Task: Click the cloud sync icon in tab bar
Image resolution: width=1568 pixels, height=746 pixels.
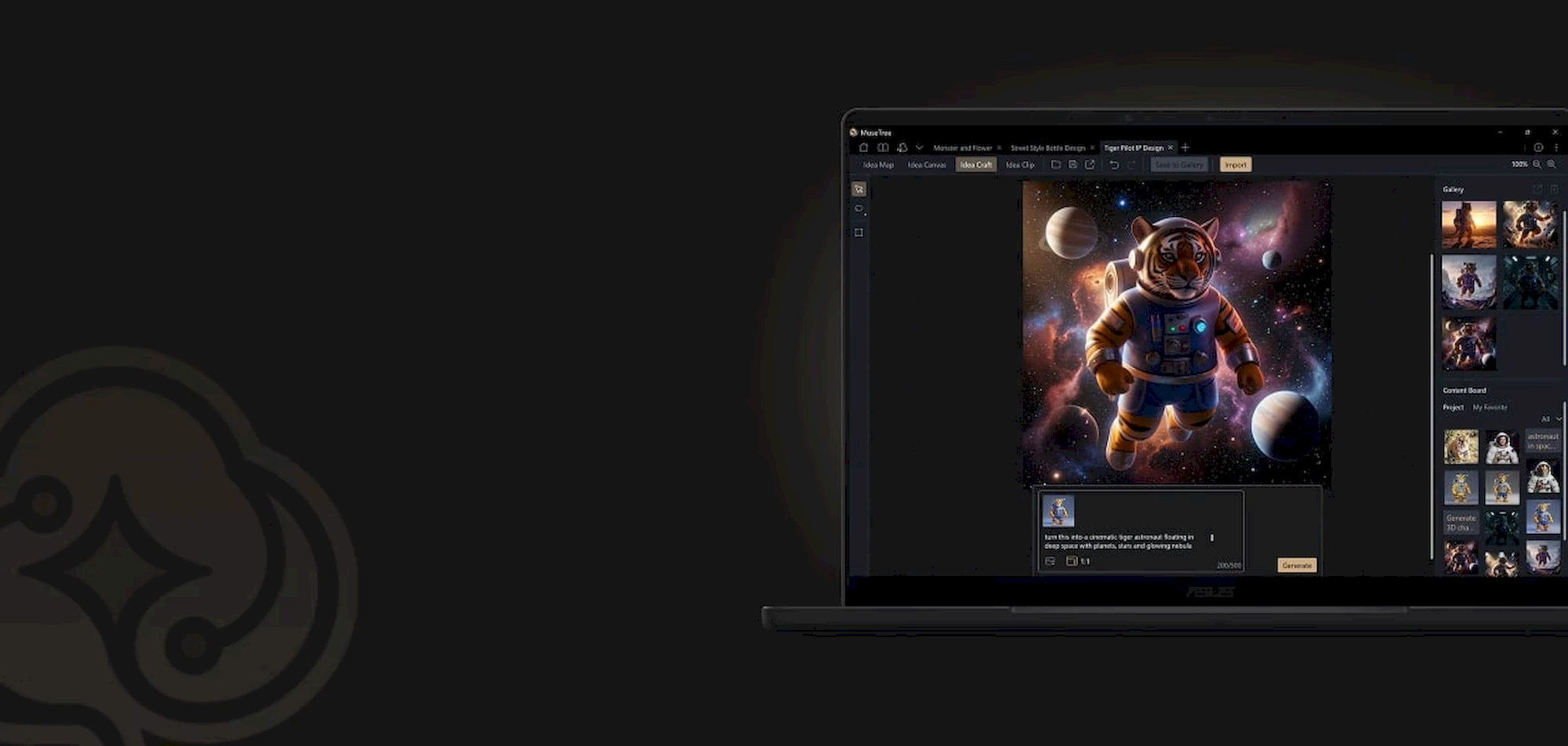Action: click(902, 147)
